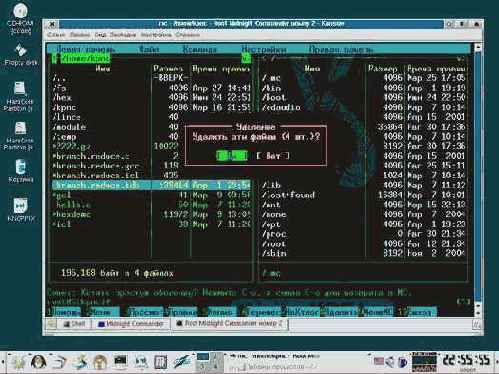Image resolution: width=499 pixels, height=374 pixels.
Task: Open the lower Hard Disk Partition icon
Action: (x=19, y=136)
